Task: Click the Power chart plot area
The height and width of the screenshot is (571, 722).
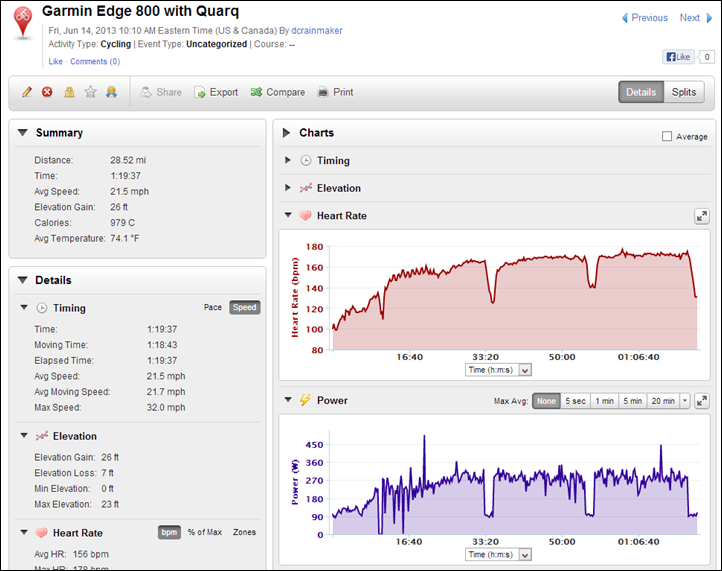Action: pos(515,484)
